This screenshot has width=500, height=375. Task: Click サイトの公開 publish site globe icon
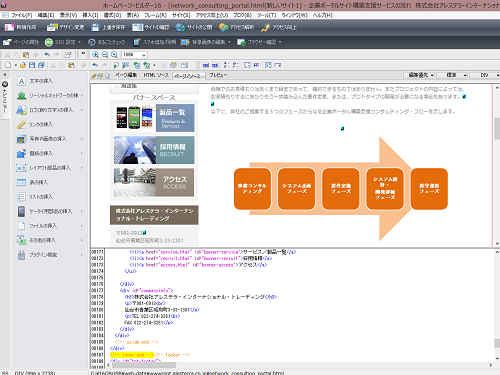(180, 27)
